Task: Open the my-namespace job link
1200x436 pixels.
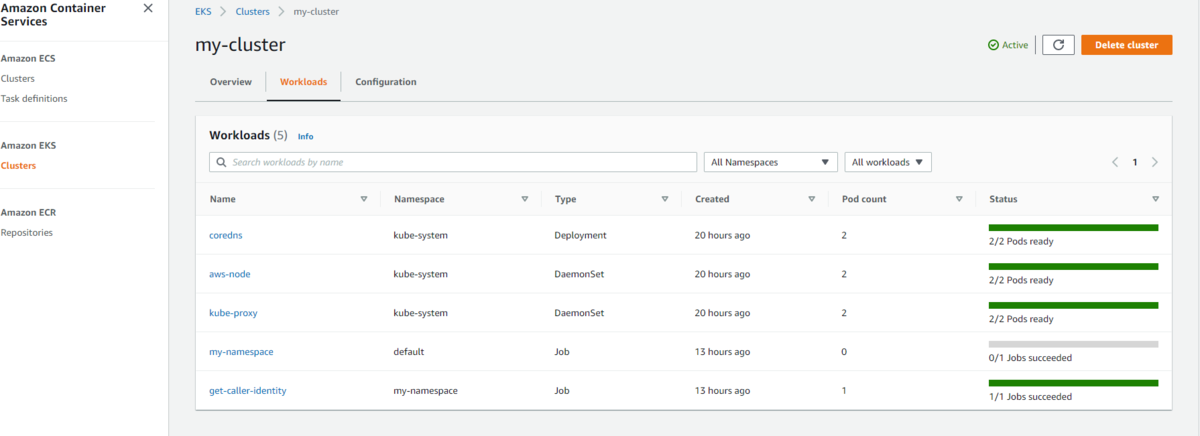Action: coord(241,352)
